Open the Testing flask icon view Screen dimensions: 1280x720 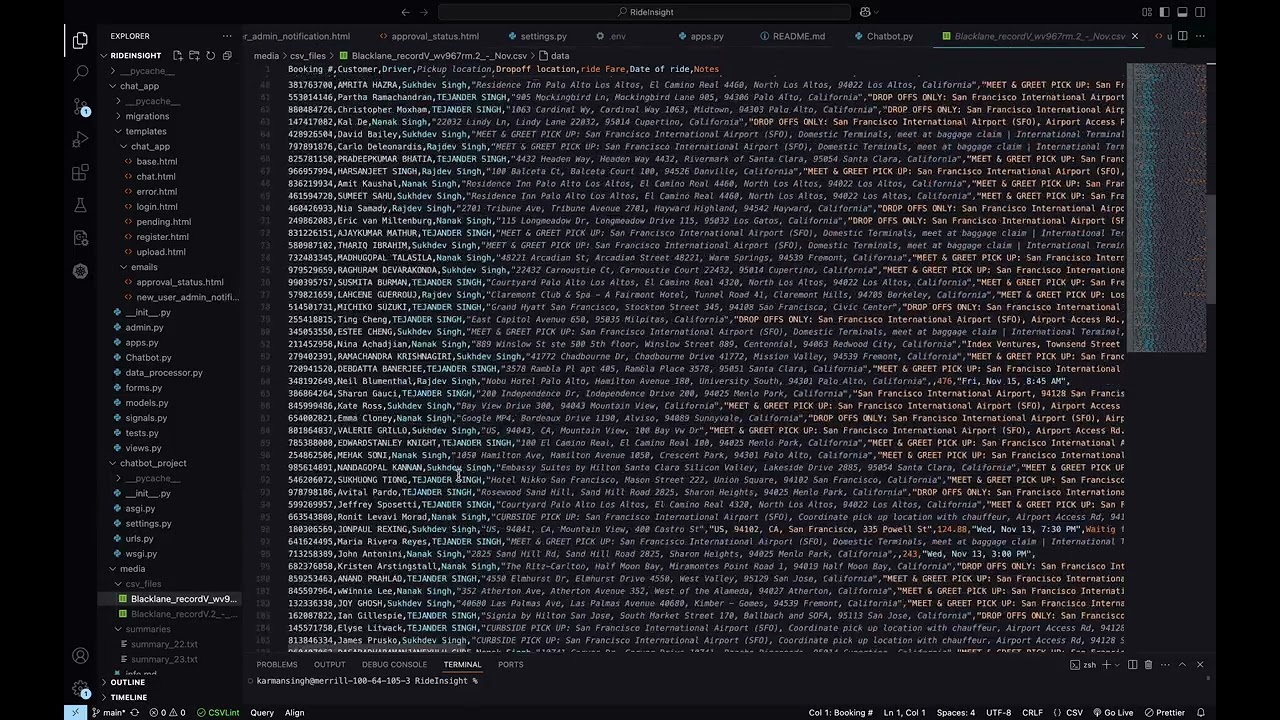coord(80,205)
